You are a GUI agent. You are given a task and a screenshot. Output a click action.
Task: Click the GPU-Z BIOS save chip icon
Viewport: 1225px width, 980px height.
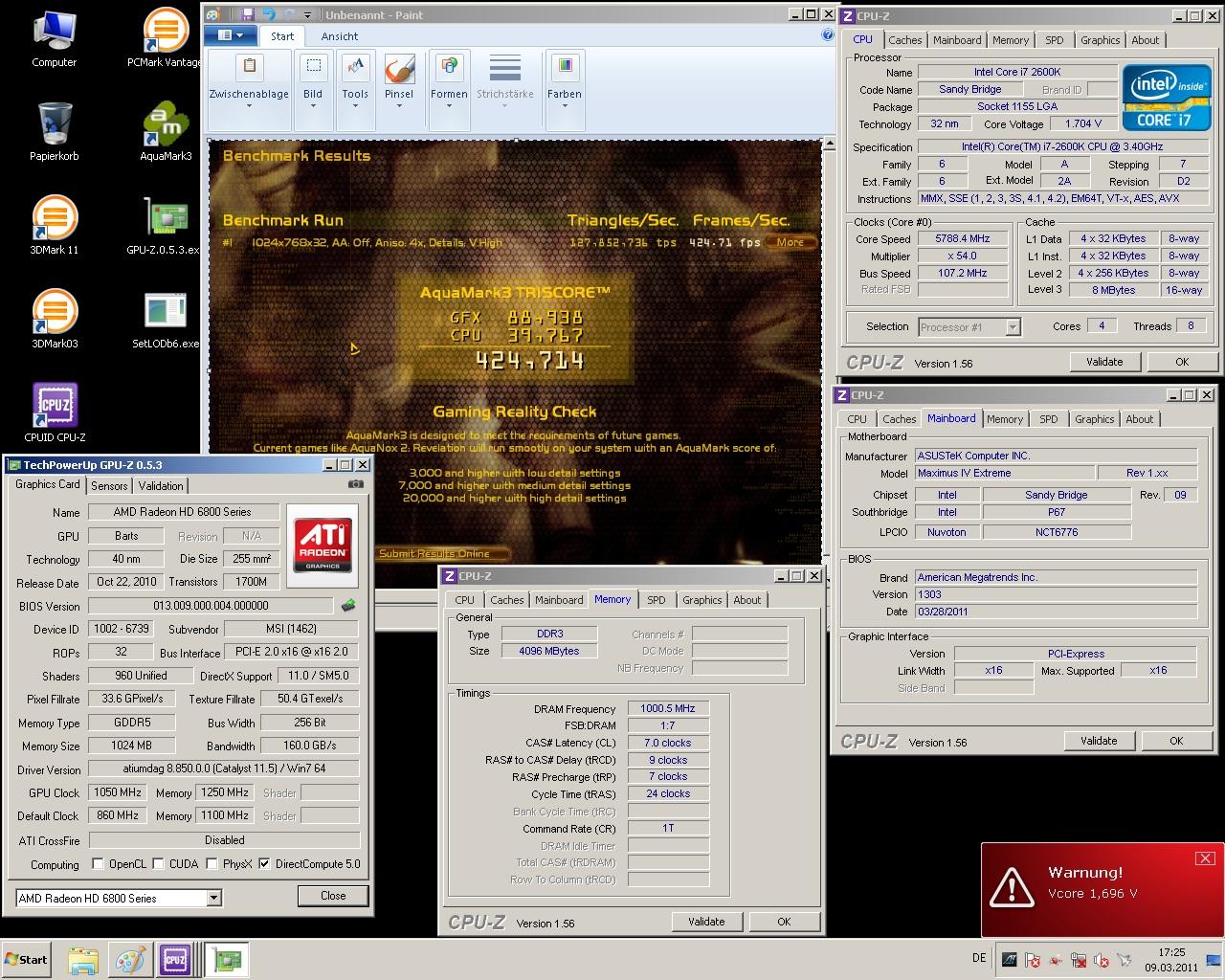[x=349, y=605]
